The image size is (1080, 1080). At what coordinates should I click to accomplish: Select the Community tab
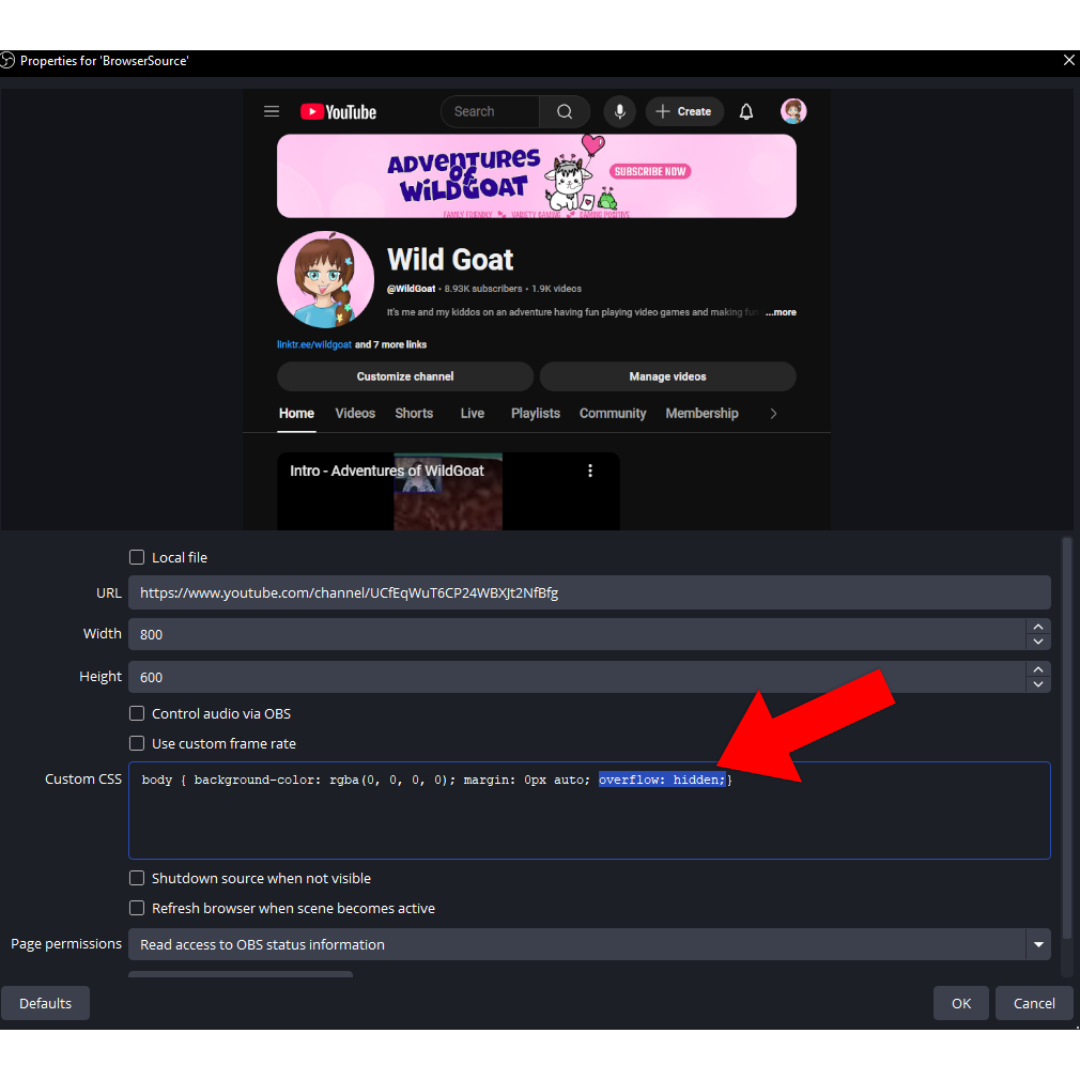(612, 413)
